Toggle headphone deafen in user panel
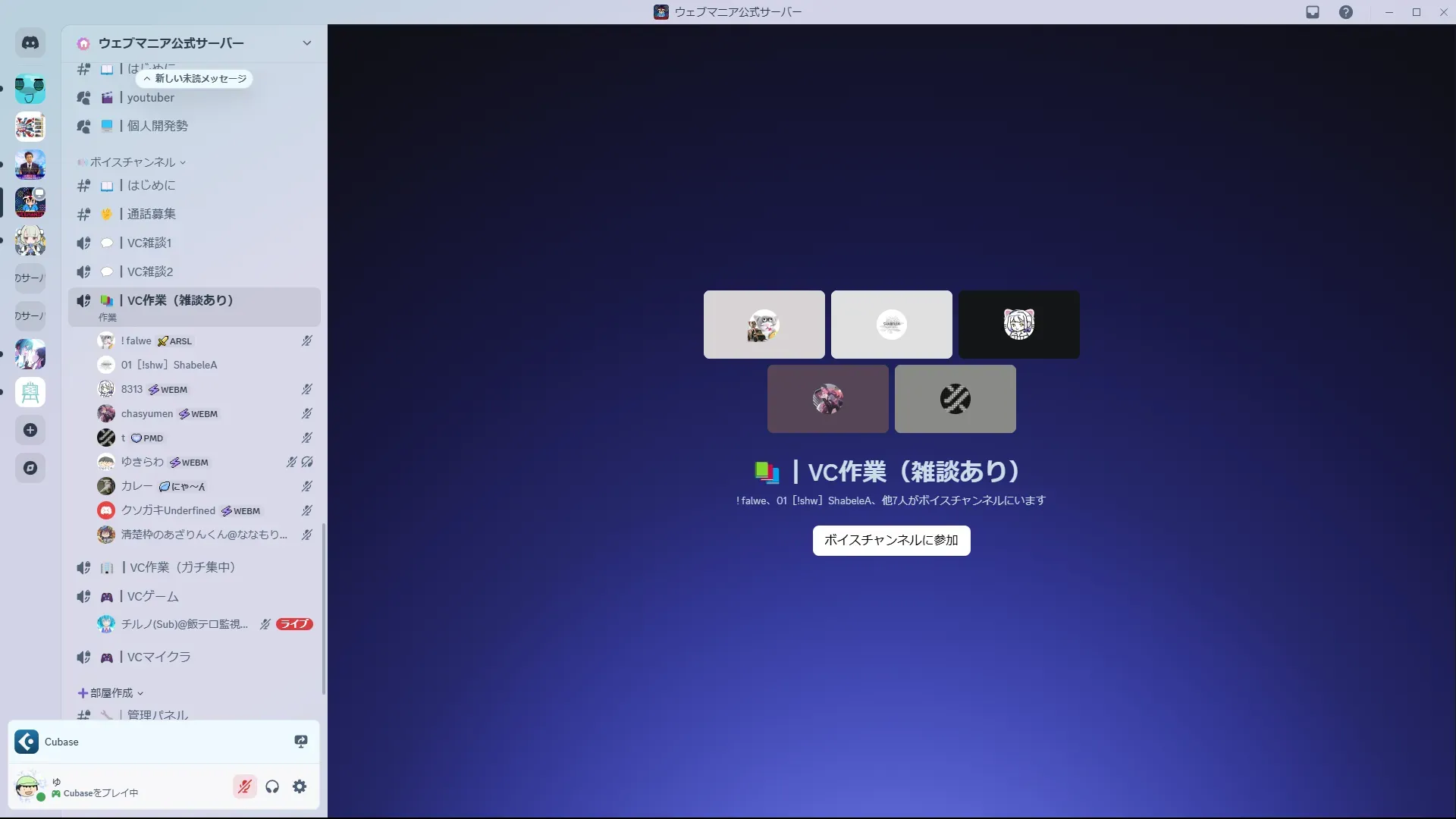 click(272, 786)
